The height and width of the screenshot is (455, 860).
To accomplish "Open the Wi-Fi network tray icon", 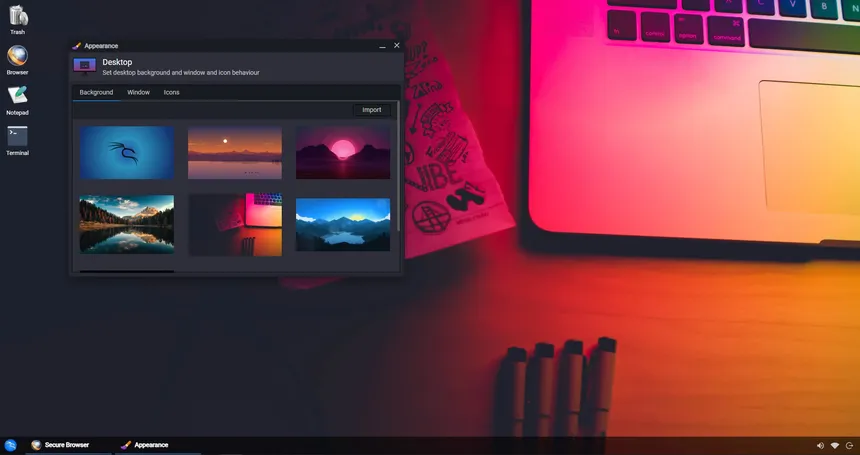I will pyautogui.click(x=835, y=446).
